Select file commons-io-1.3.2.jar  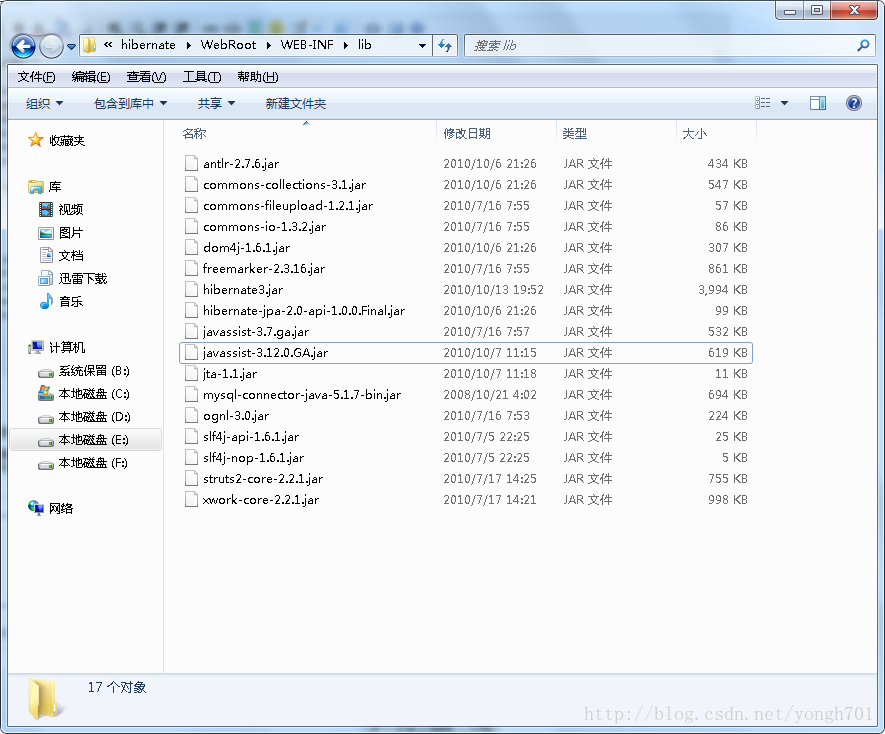466,226
